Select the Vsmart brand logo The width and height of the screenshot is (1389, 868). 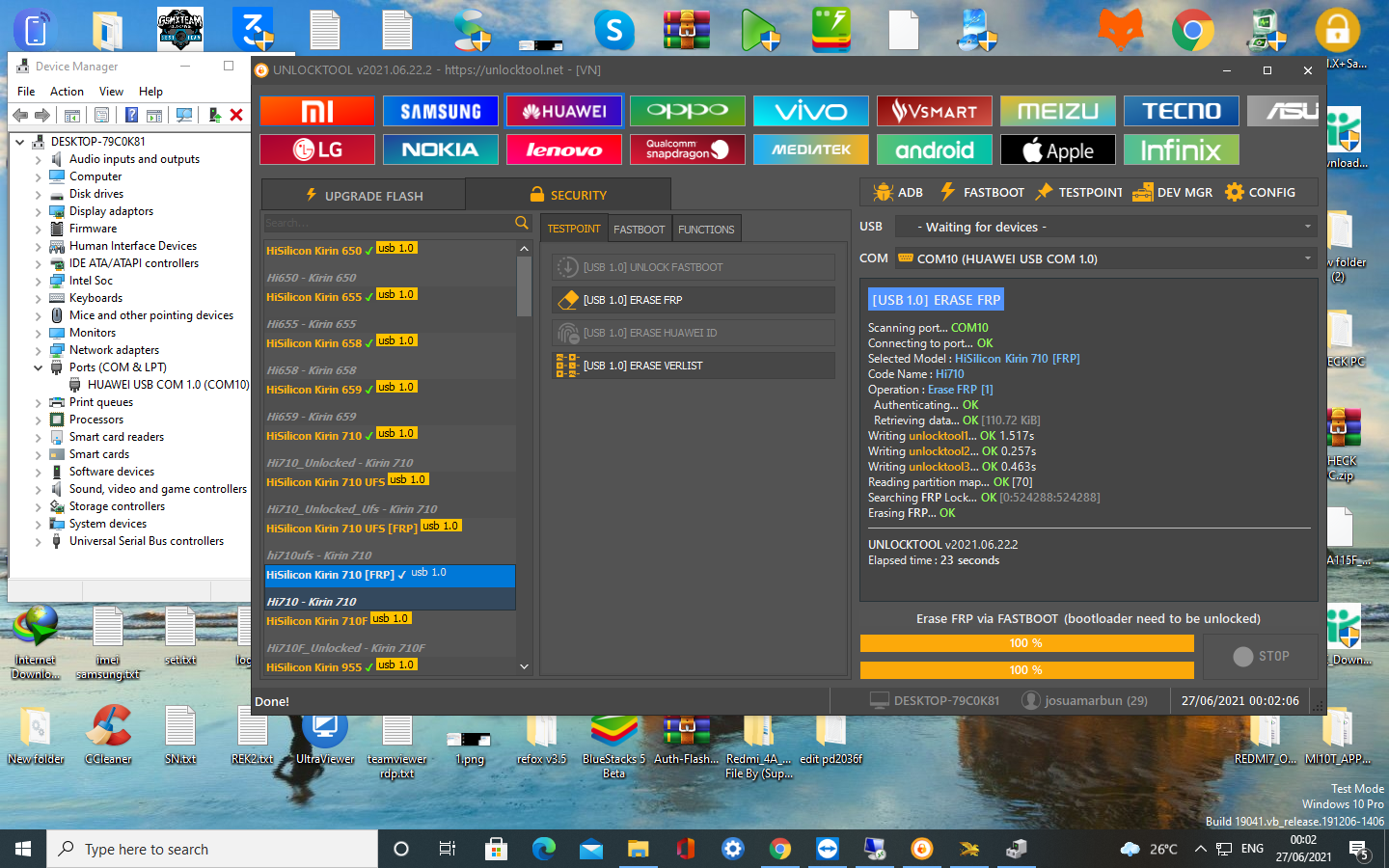[x=935, y=111]
